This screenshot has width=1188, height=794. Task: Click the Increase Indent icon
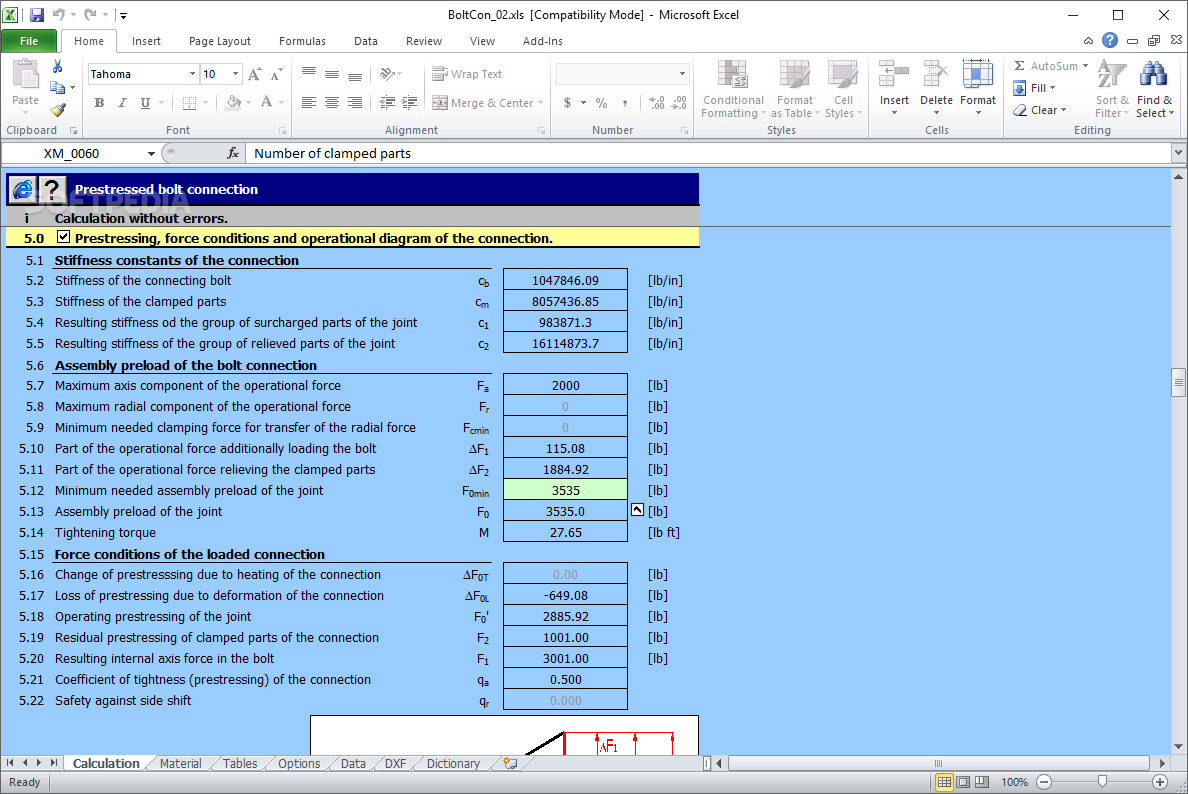click(x=410, y=102)
